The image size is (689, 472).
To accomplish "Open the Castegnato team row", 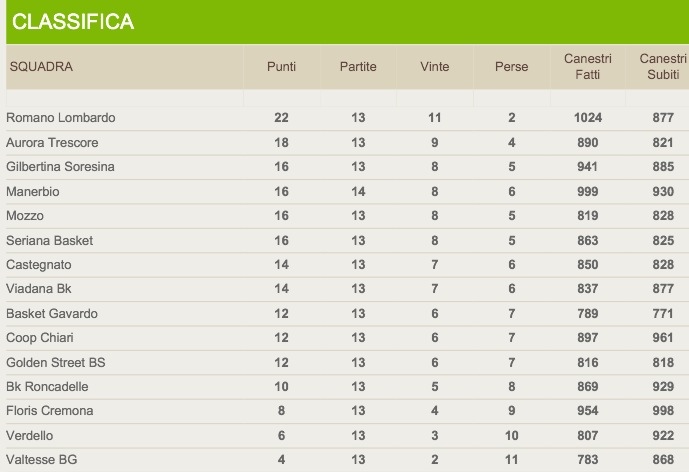I will point(38,265).
